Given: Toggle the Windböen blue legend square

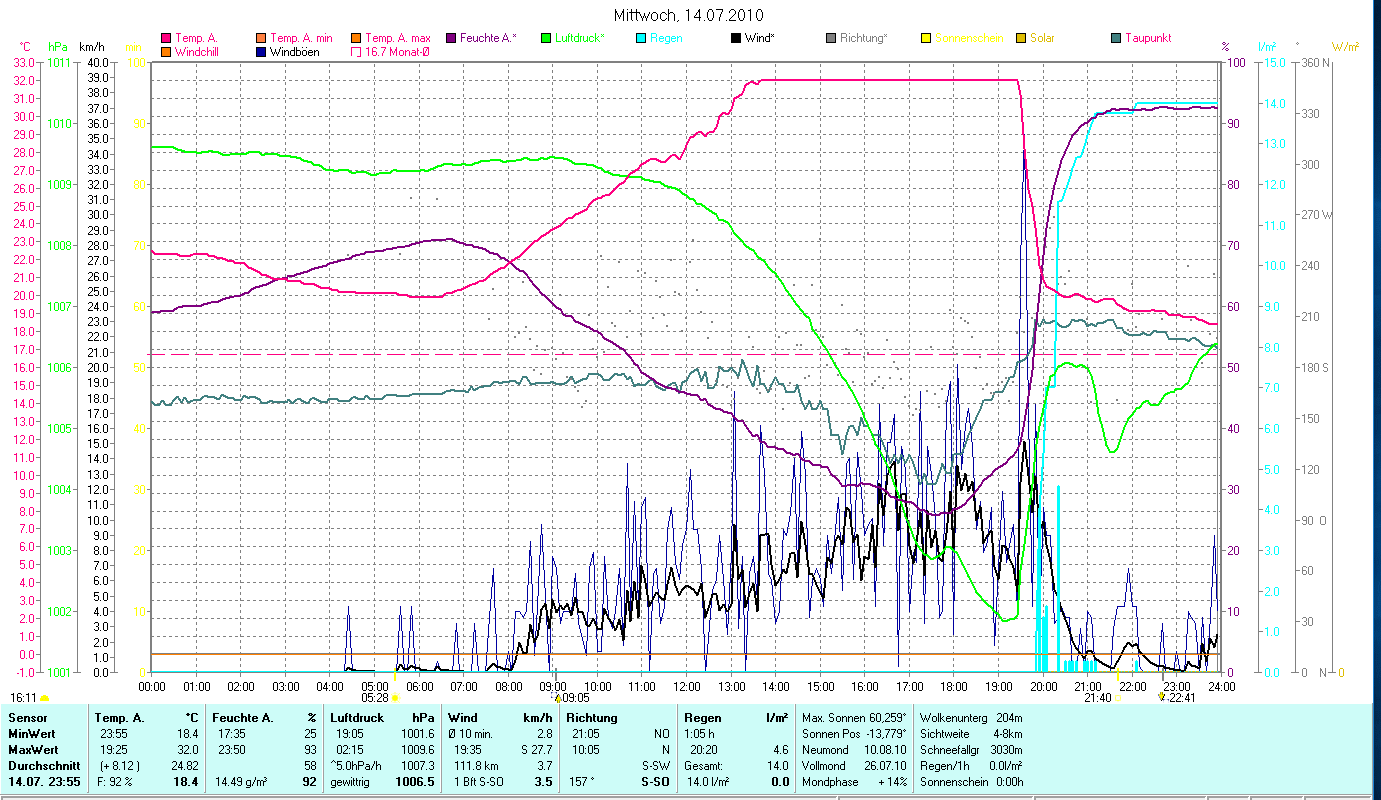Looking at the screenshot, I should 262,51.
